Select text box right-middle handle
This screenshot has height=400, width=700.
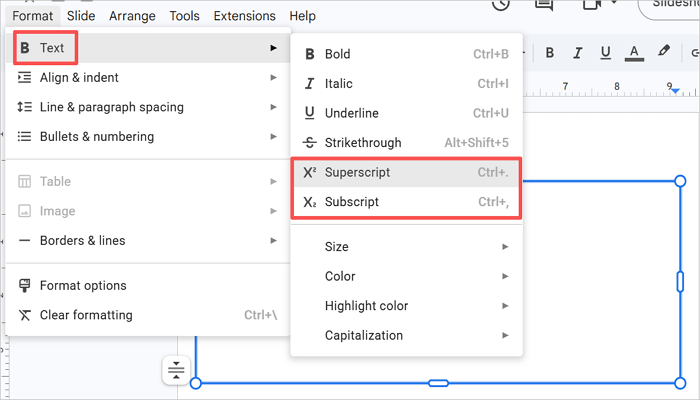[680, 282]
